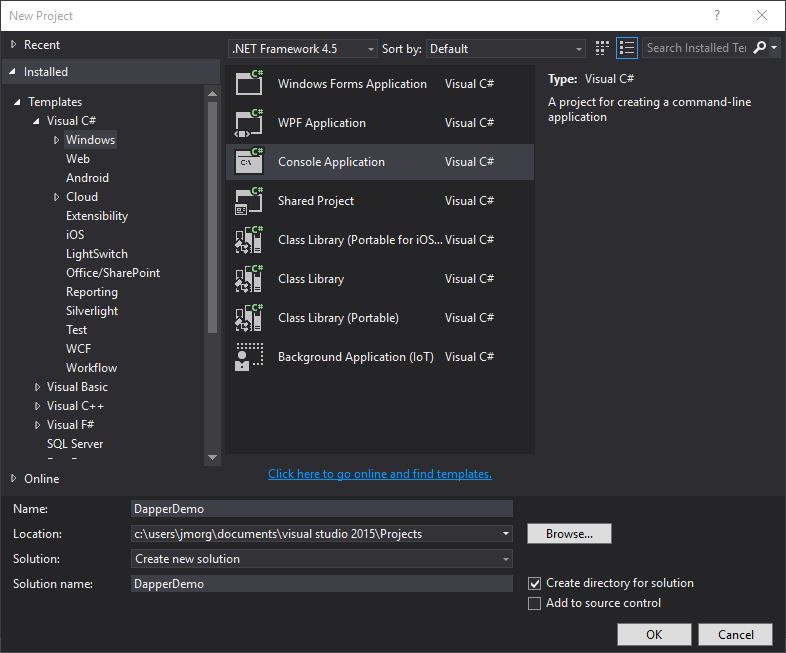Click the Browse... button
Image resolution: width=786 pixels, height=653 pixels.
coord(569,534)
